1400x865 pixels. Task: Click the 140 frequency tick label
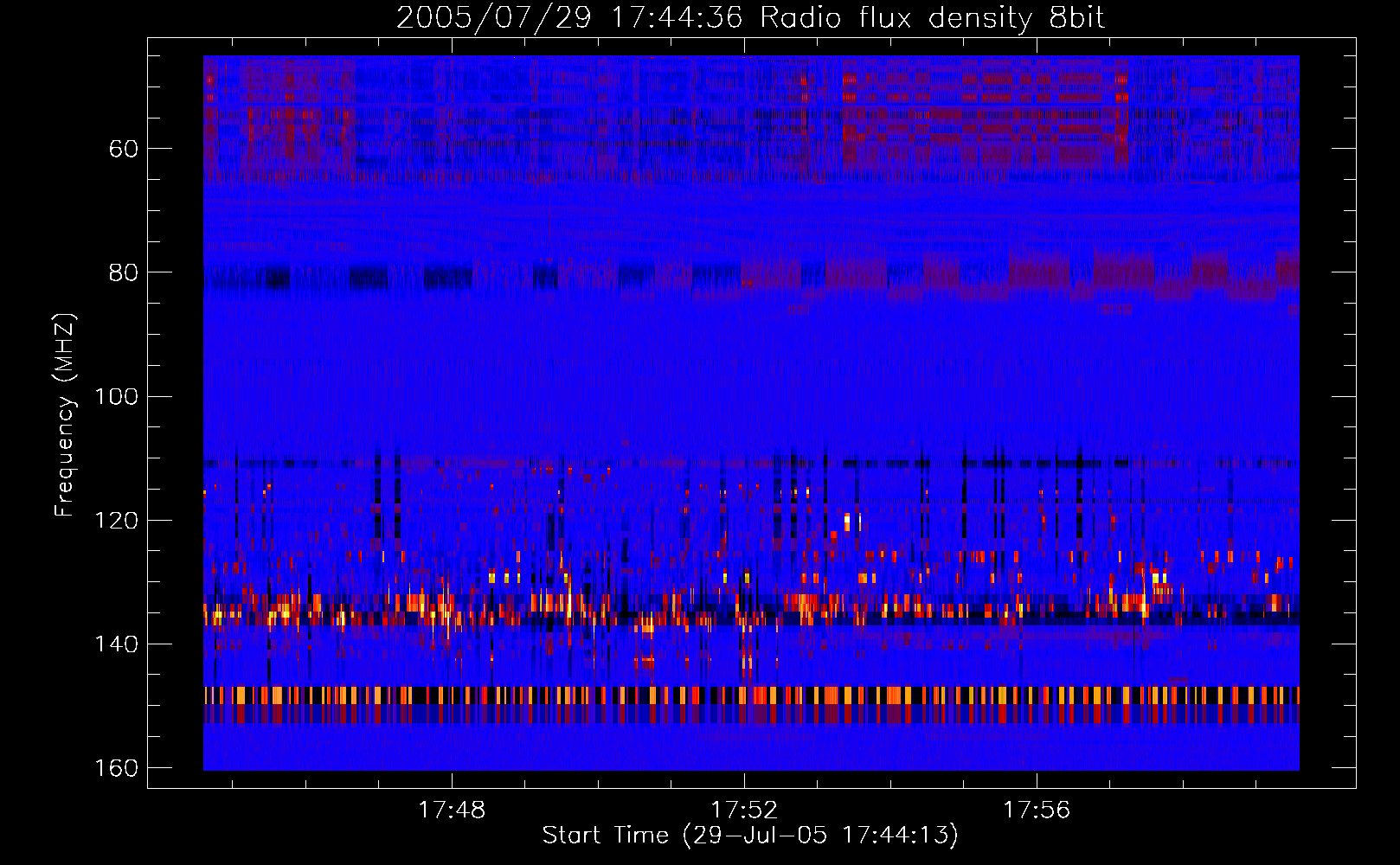tap(116, 644)
